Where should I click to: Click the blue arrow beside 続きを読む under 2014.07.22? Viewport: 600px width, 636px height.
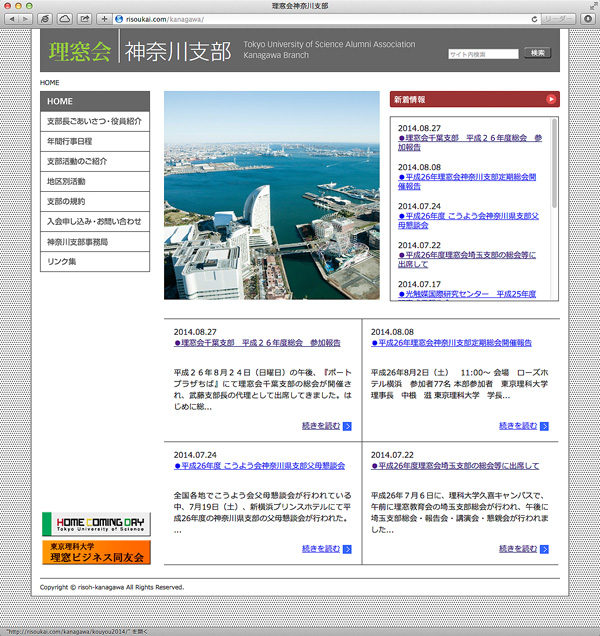pos(544,549)
